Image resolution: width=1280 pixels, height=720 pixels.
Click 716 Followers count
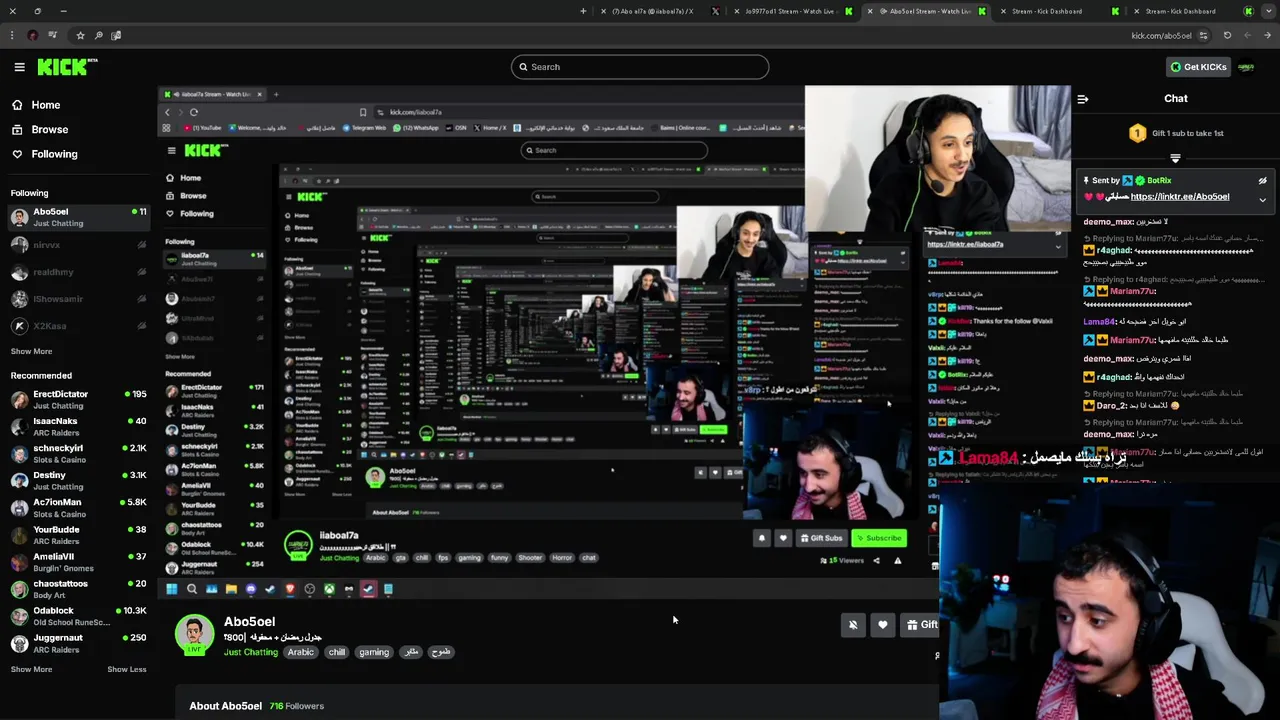pos(297,706)
